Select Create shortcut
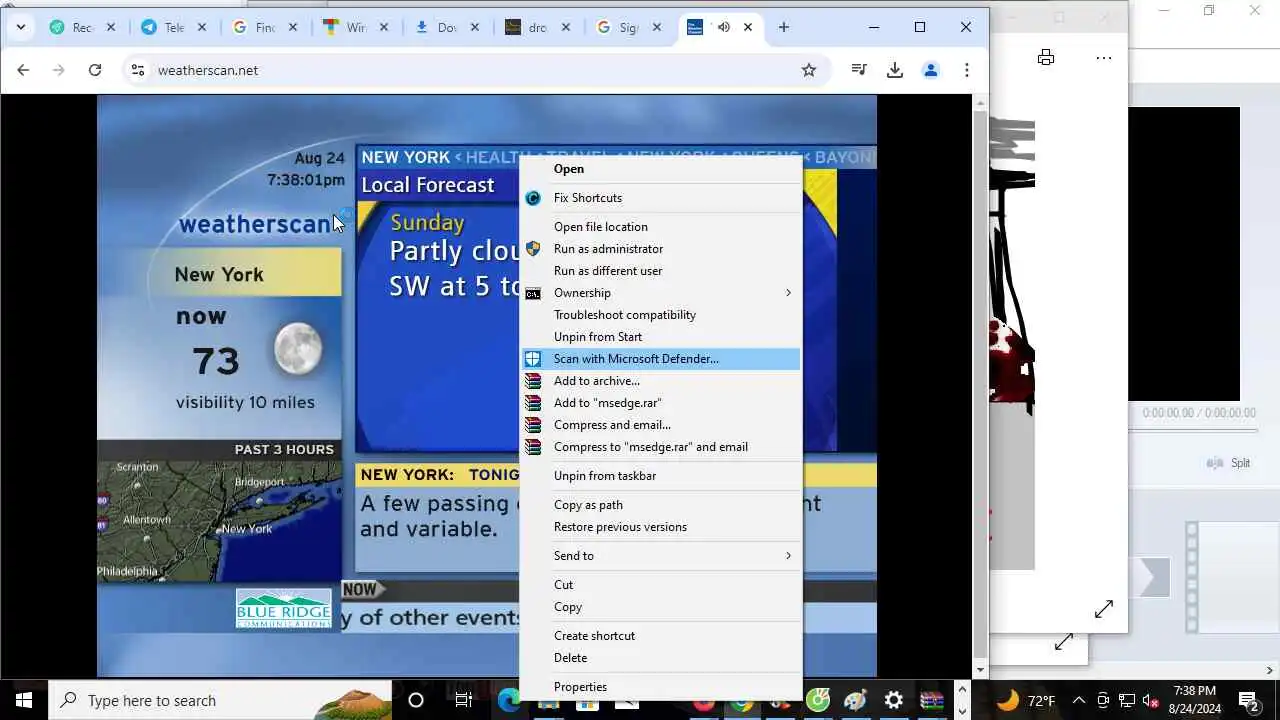The width and height of the screenshot is (1280, 720). pyautogui.click(x=594, y=636)
